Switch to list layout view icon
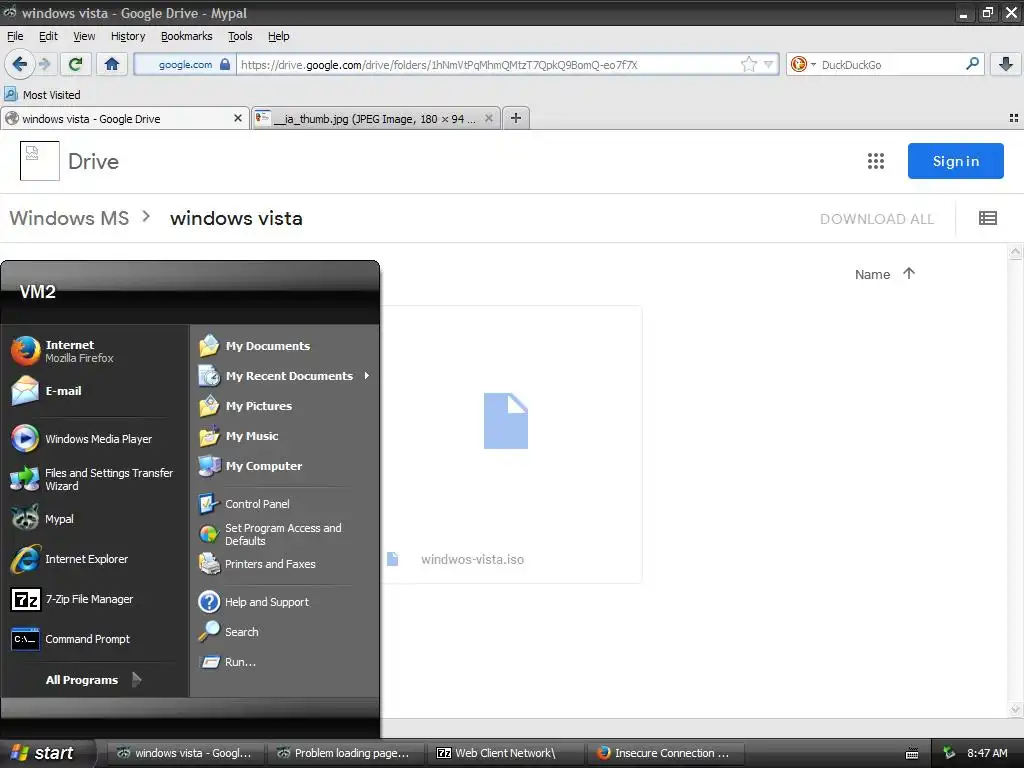Screen dimensions: 1024x768 (987, 218)
